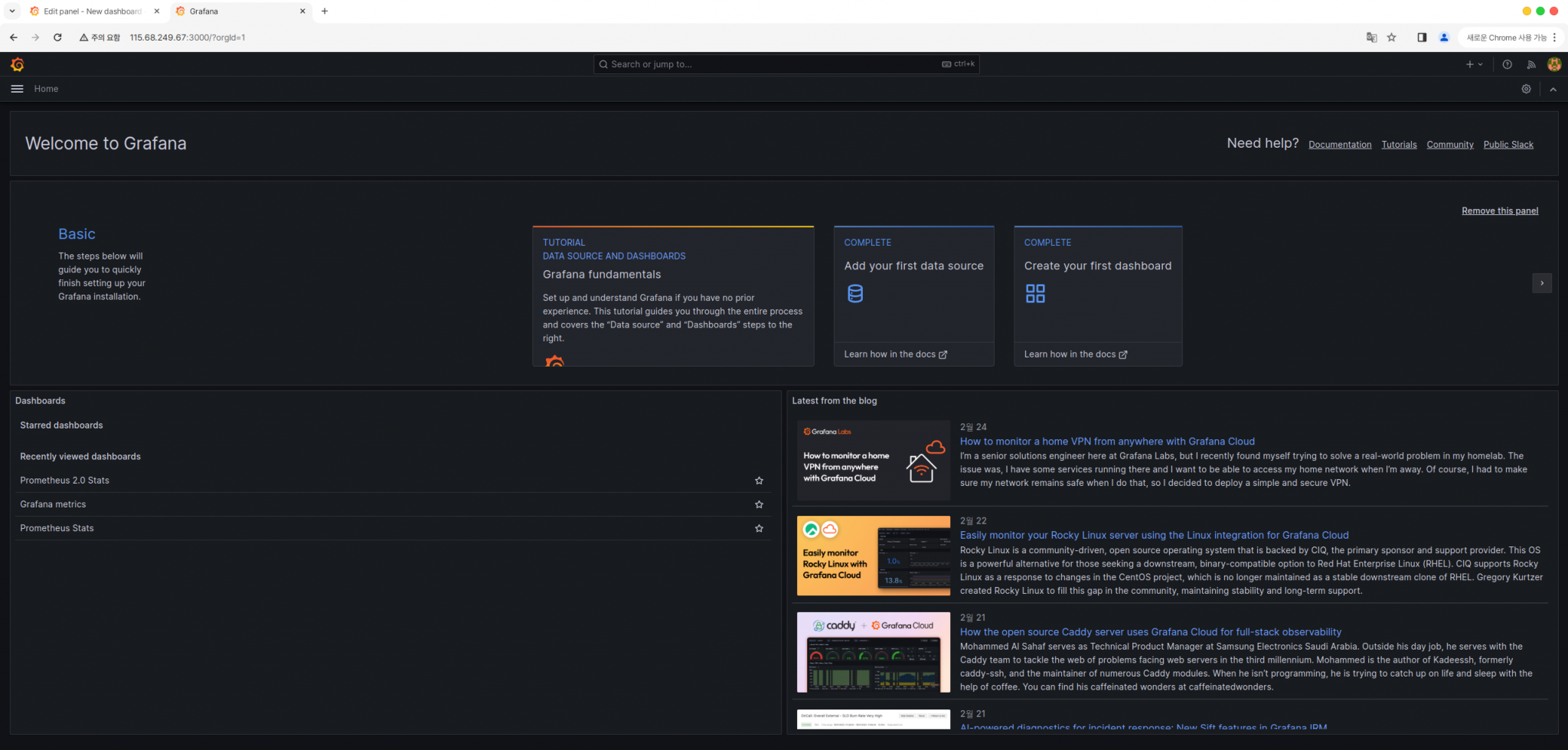Click Home in the breadcrumb bar
This screenshot has height=750, width=1568.
tap(46, 89)
